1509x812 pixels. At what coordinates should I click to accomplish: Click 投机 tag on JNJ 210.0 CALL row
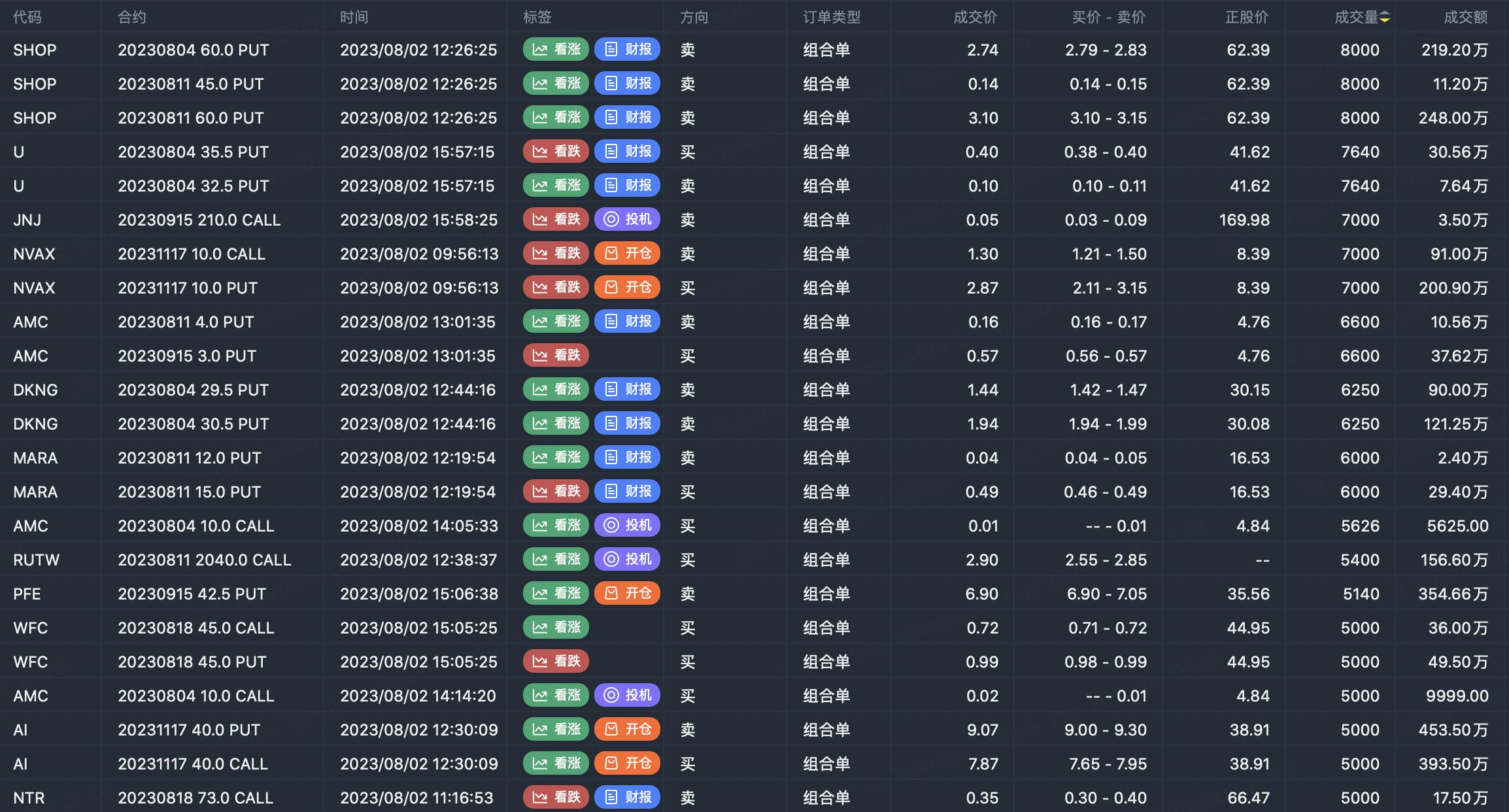[628, 220]
